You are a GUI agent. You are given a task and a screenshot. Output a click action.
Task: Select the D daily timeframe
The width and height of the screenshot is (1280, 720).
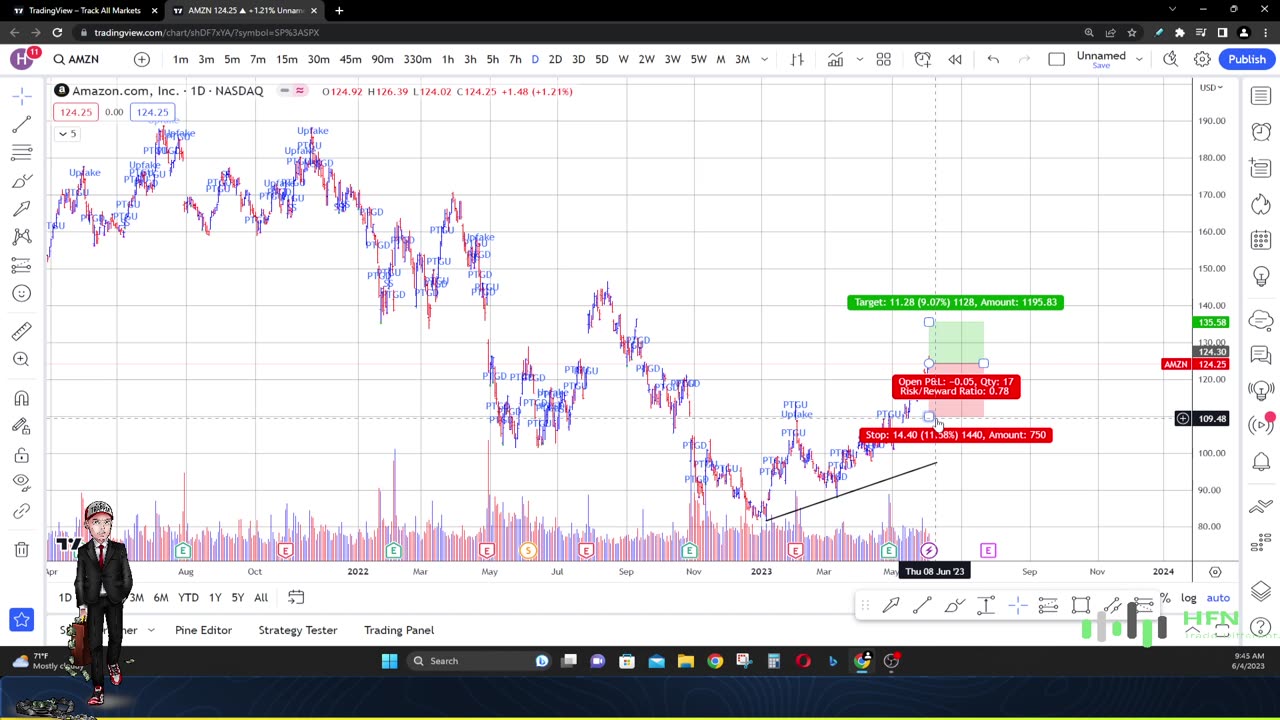pyautogui.click(x=535, y=59)
